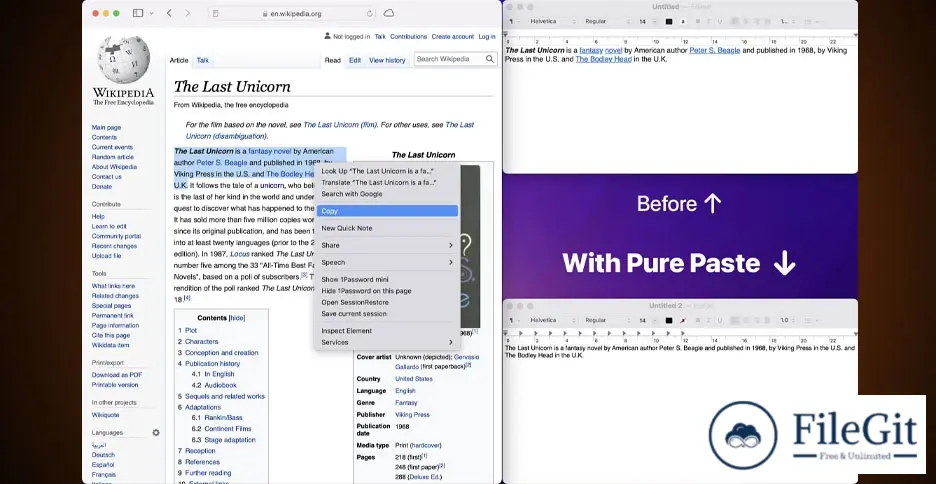Click the Create account link
The height and width of the screenshot is (484, 936).
click(x=452, y=36)
